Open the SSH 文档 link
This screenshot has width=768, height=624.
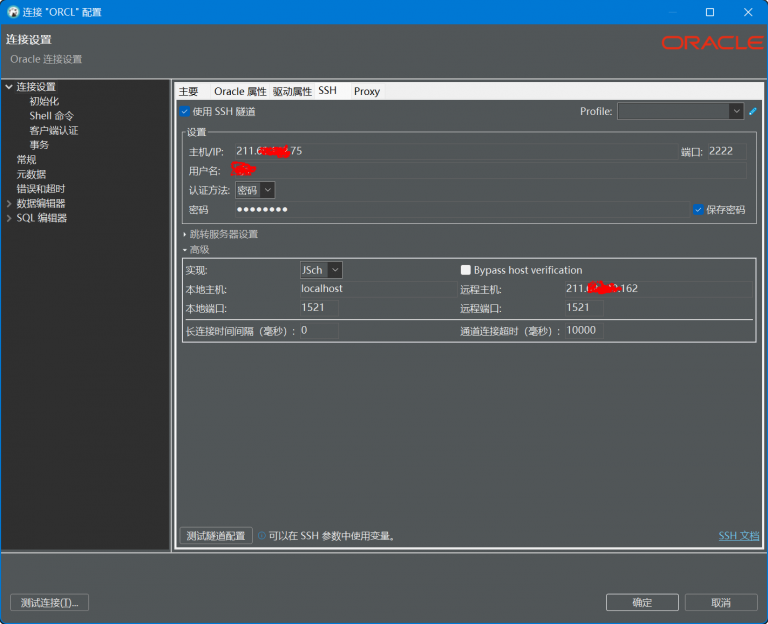(x=739, y=536)
